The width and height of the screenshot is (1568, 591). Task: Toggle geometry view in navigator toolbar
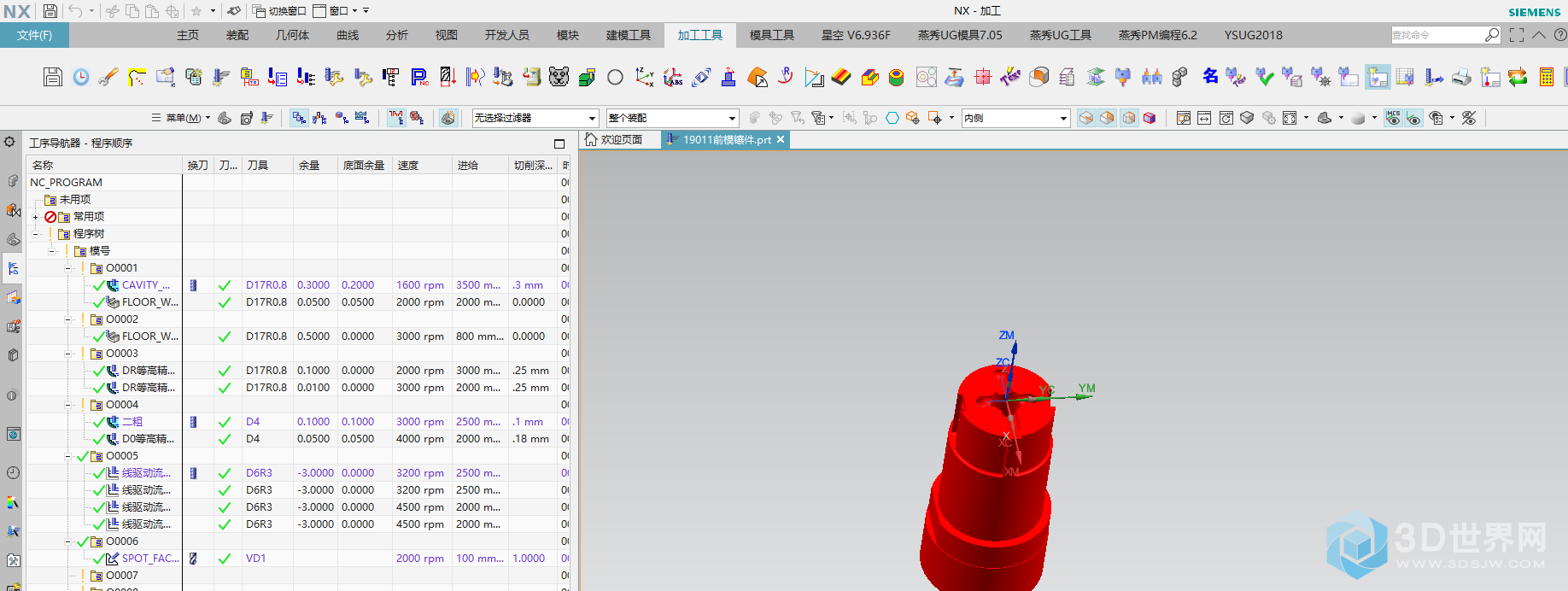[x=341, y=118]
